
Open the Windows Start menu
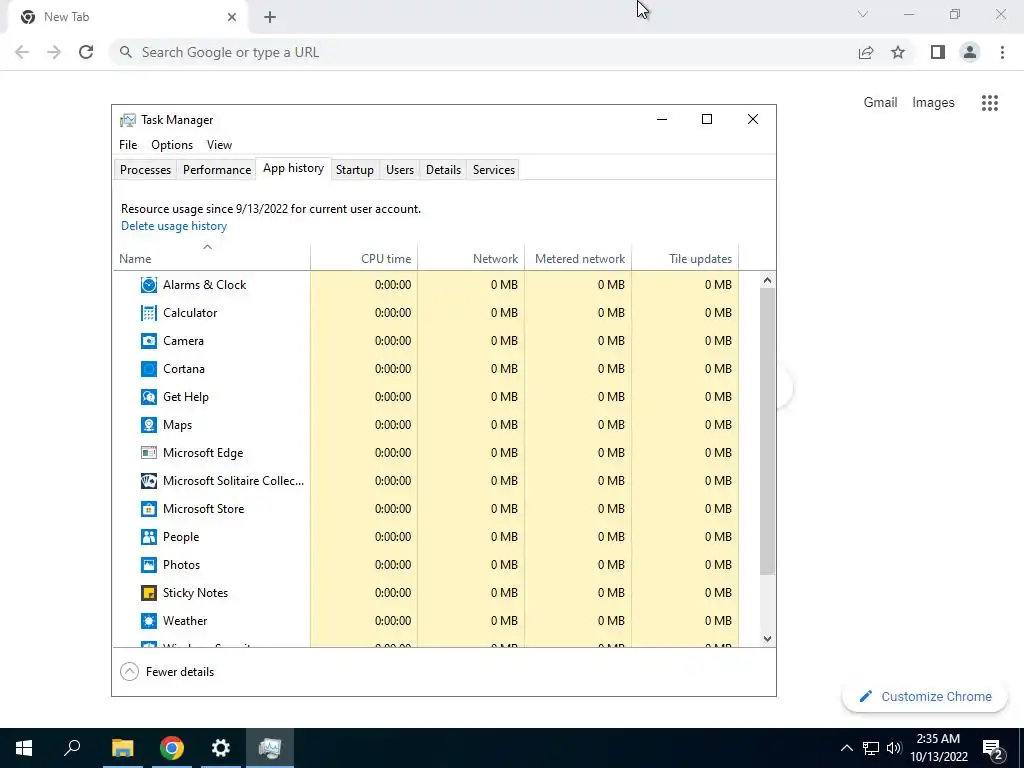[24, 748]
